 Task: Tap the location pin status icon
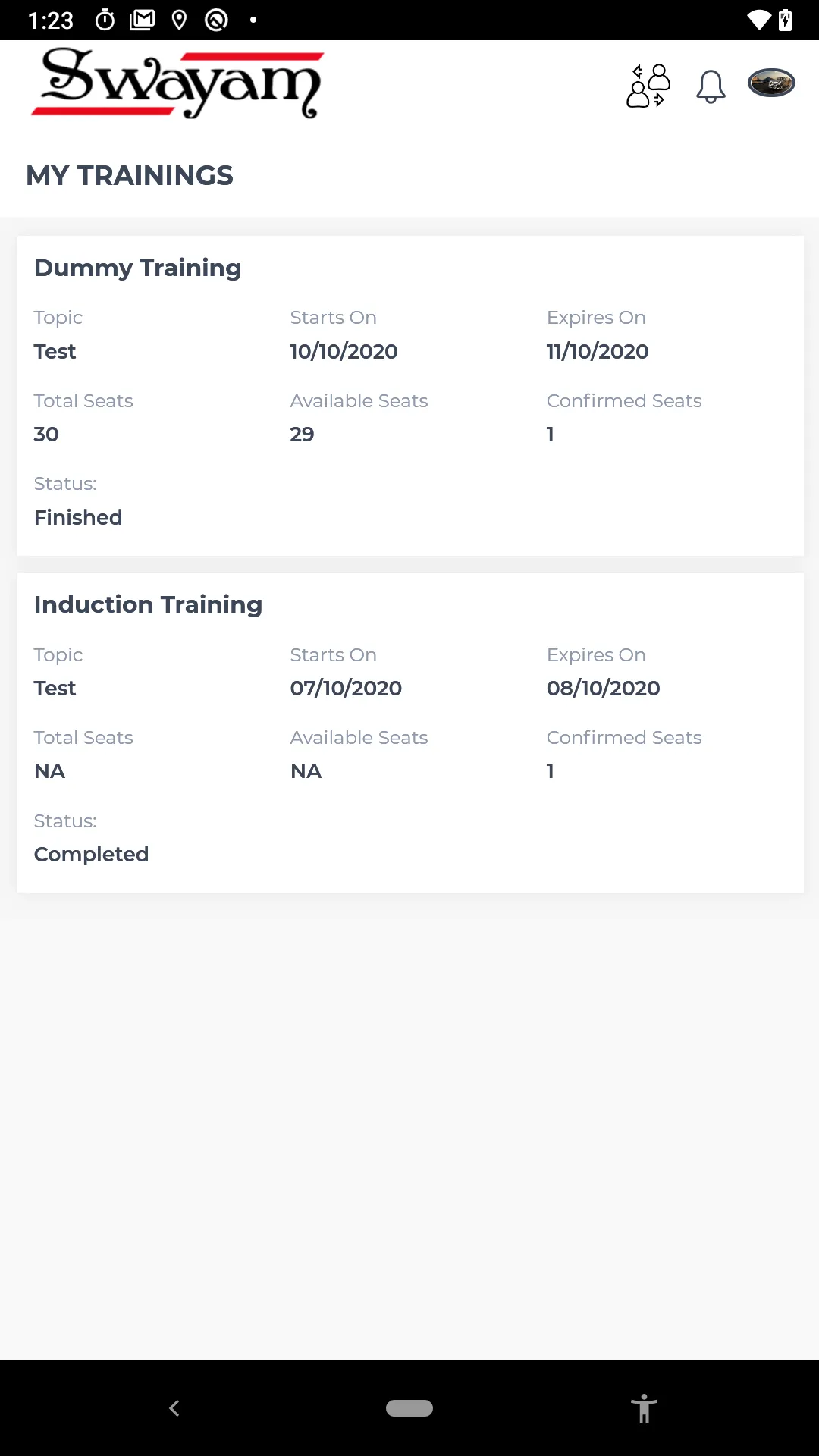click(x=179, y=20)
